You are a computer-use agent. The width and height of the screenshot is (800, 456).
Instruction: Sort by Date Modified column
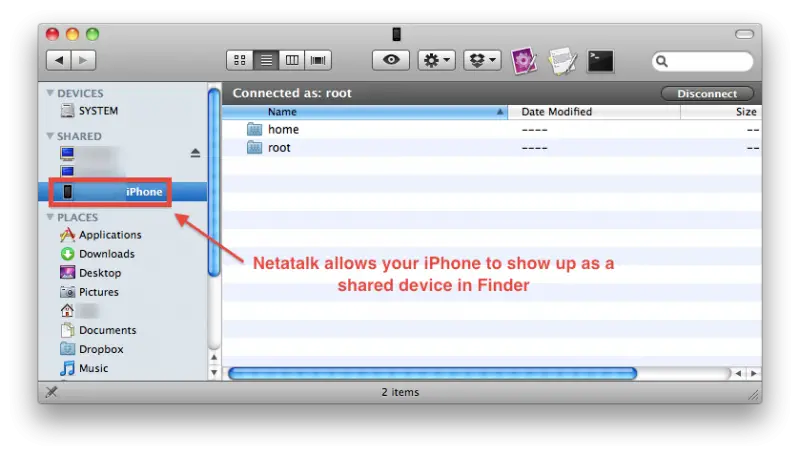tap(594, 112)
